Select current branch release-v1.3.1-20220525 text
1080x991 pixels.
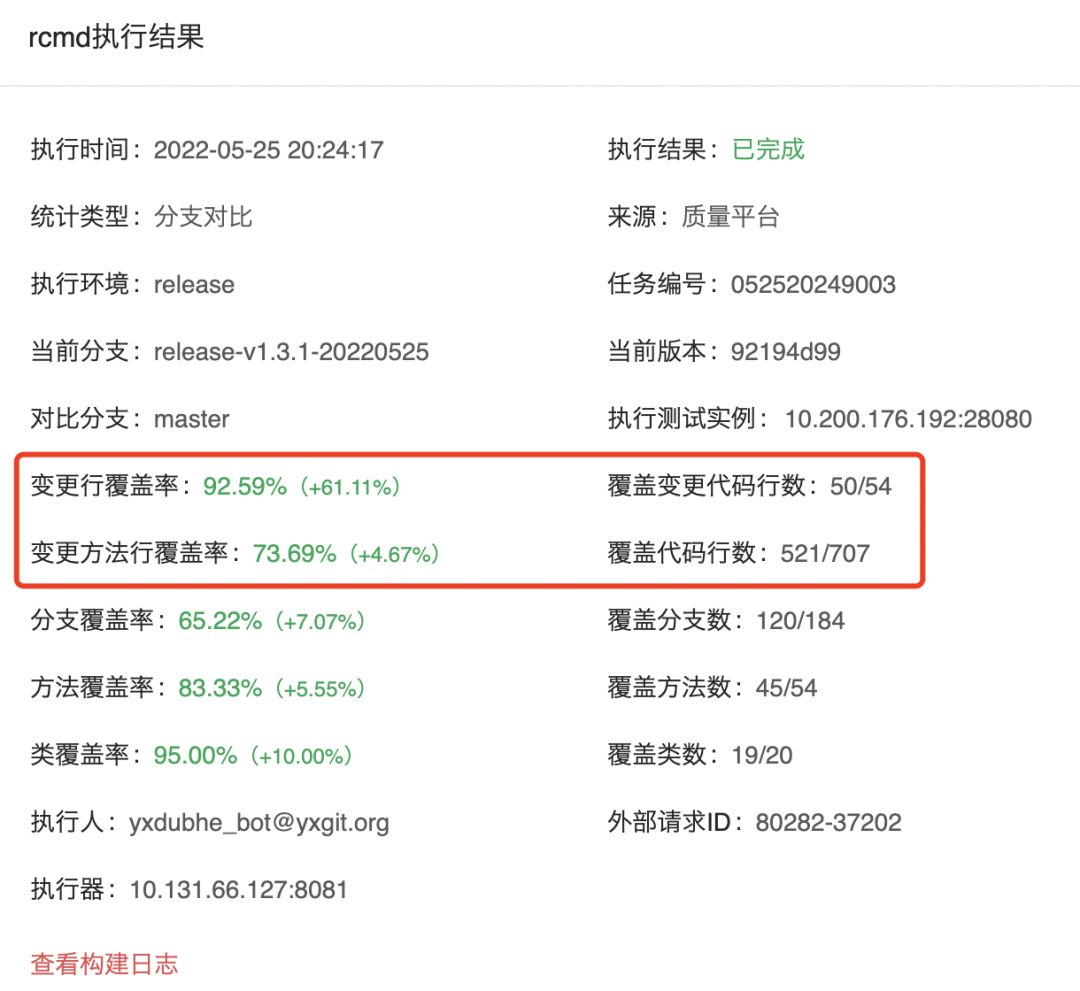pyautogui.click(x=291, y=352)
